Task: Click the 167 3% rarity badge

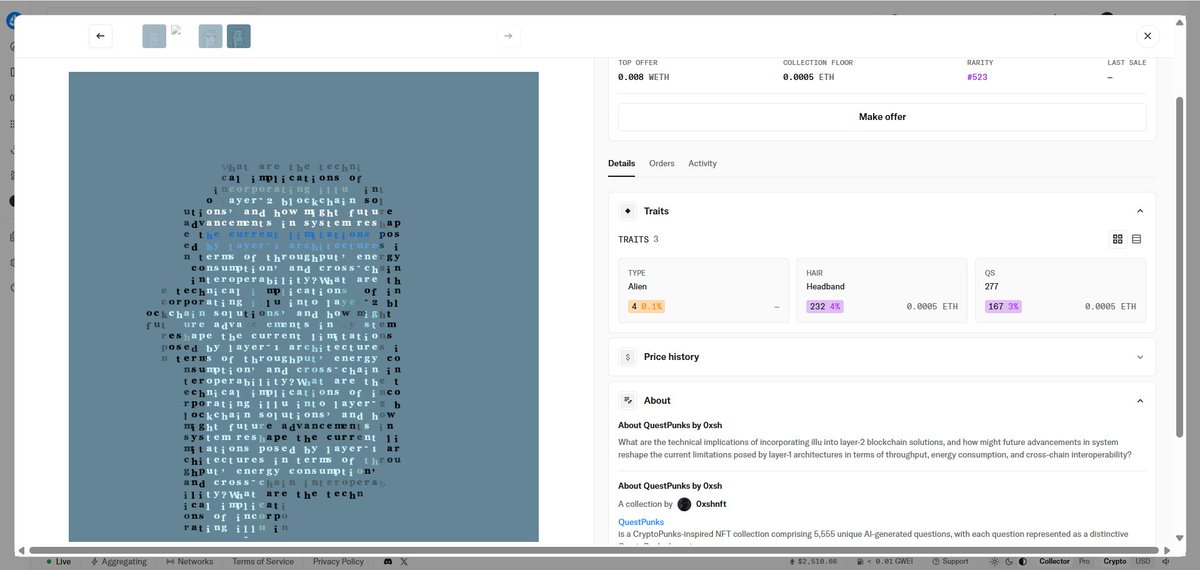Action: coord(1003,306)
